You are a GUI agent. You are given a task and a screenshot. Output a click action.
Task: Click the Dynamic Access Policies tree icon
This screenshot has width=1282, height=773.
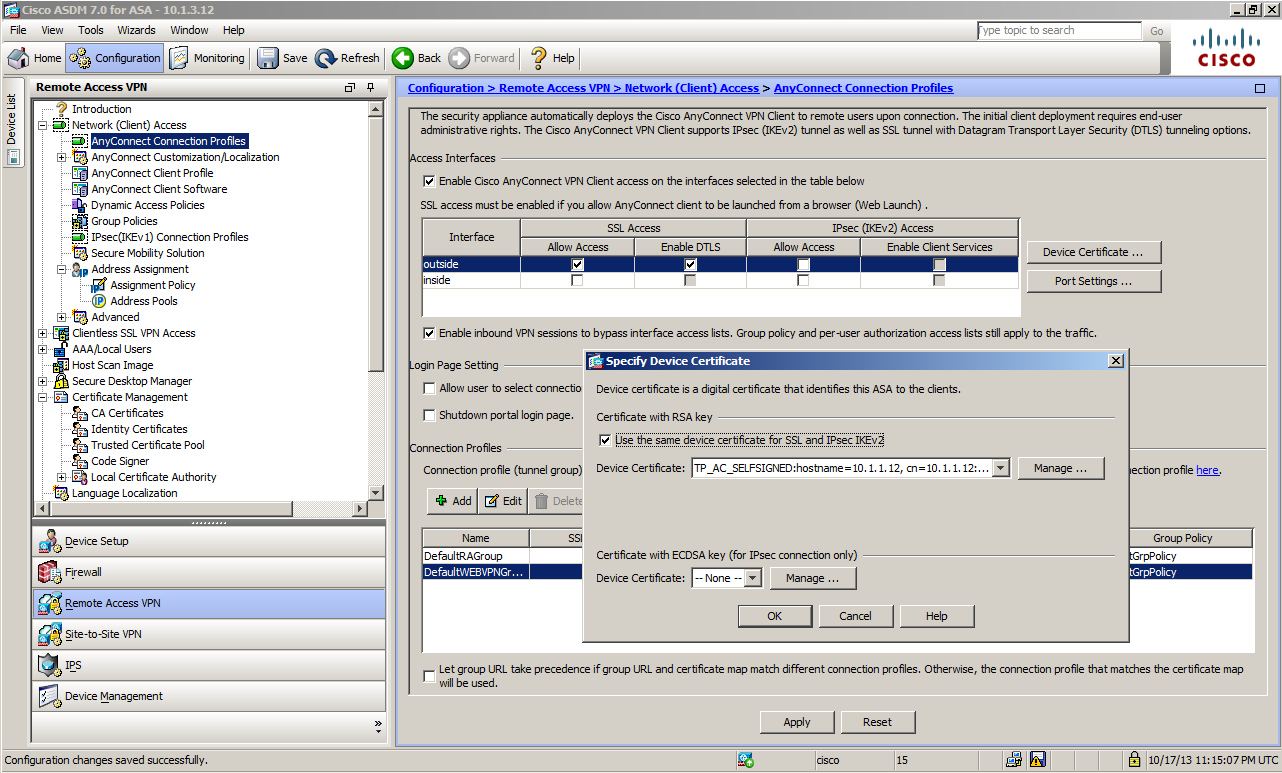point(80,205)
